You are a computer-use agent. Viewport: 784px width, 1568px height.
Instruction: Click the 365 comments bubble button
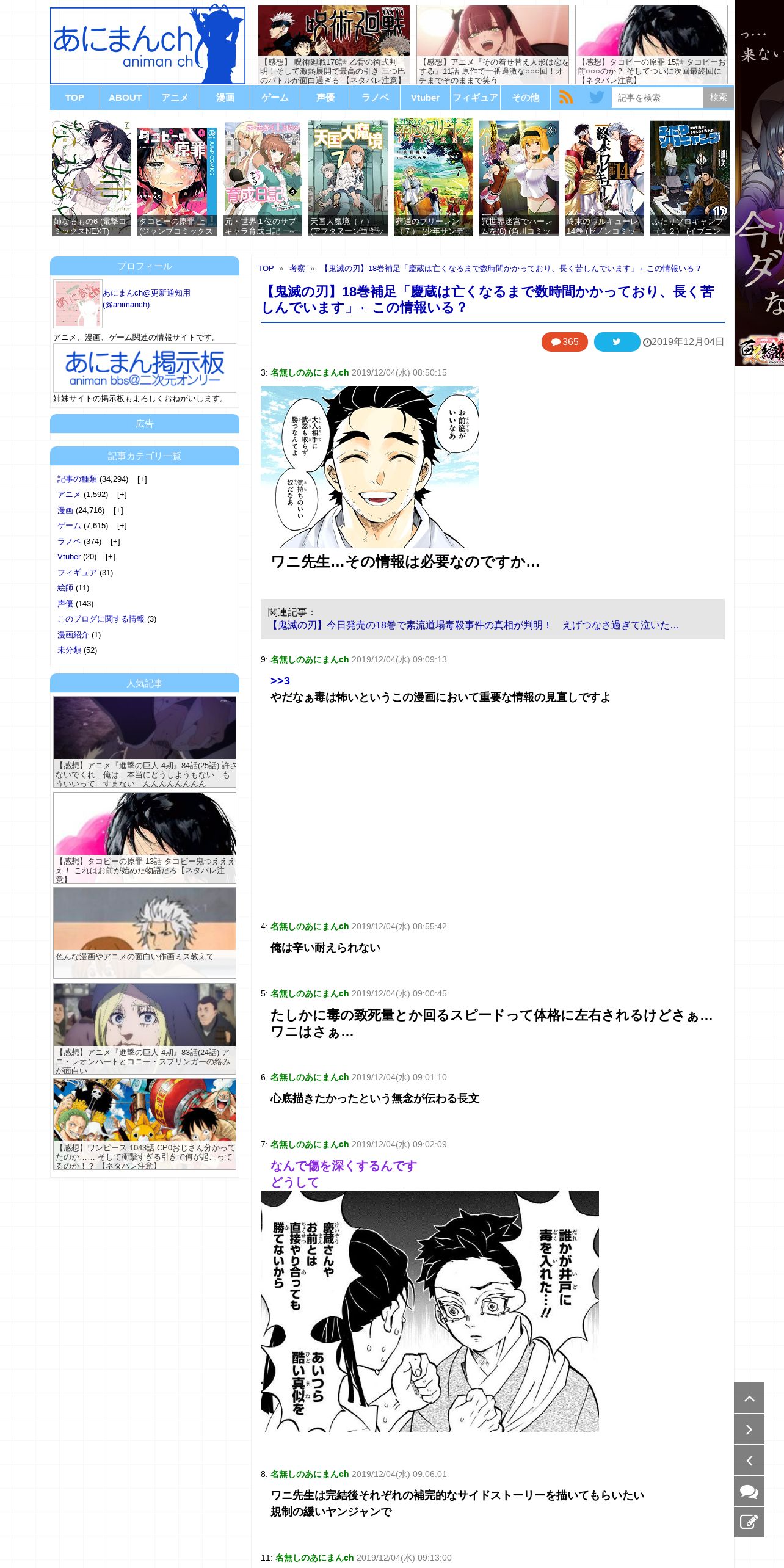pyautogui.click(x=564, y=342)
